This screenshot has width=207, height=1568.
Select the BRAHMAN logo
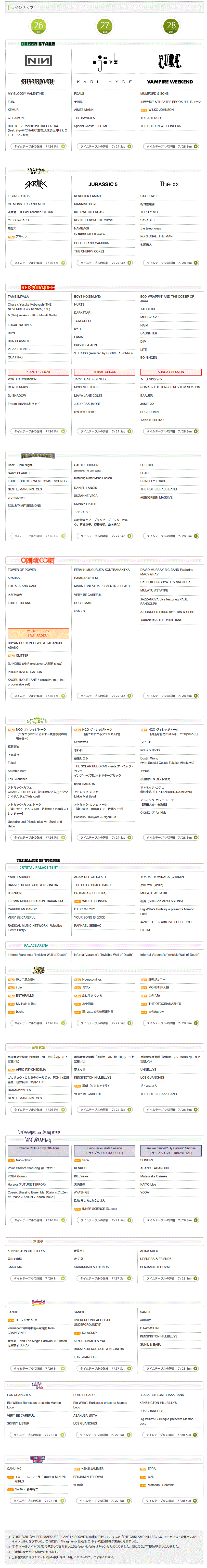tap(38, 81)
